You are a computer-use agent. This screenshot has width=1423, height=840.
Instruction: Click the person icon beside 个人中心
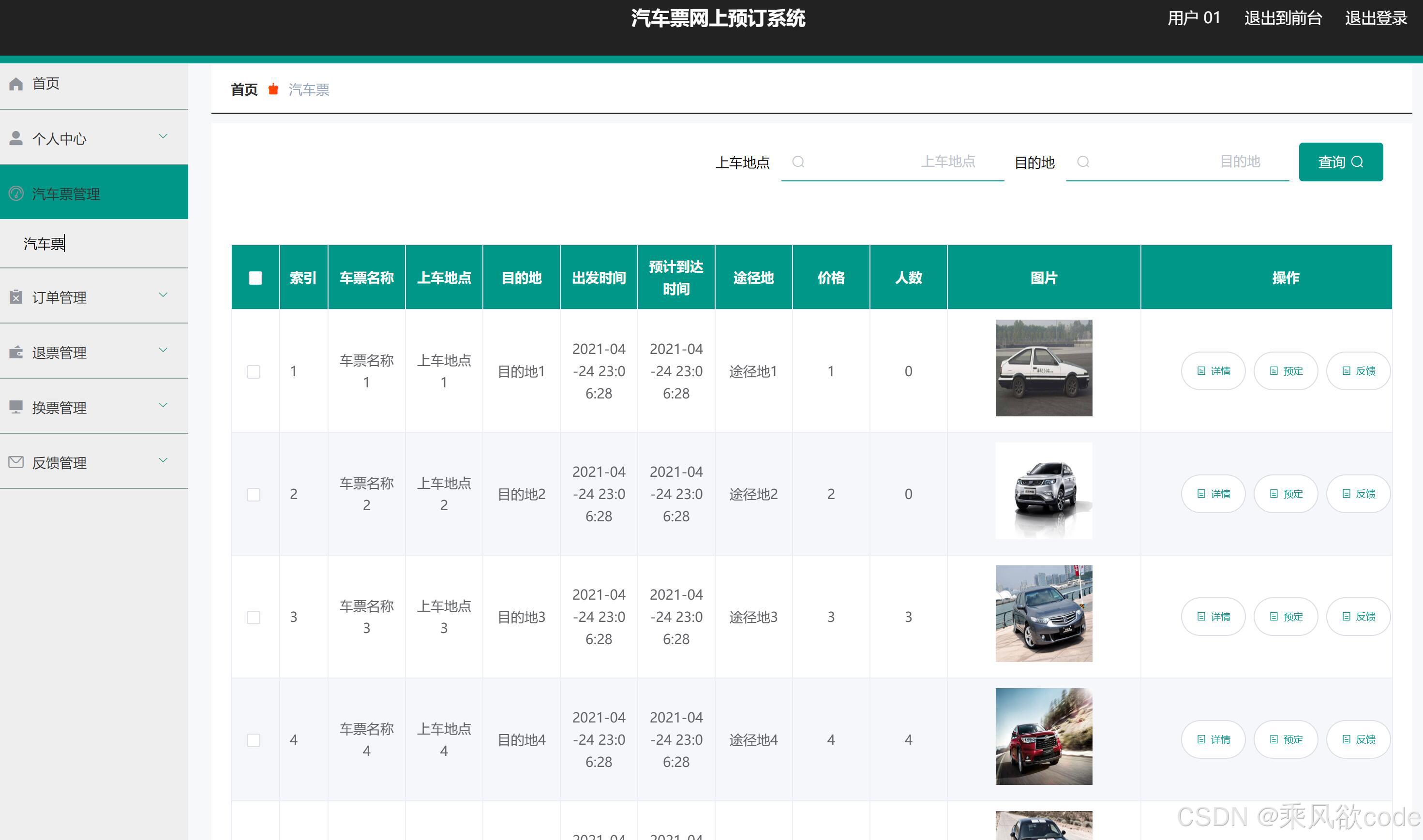[16, 138]
